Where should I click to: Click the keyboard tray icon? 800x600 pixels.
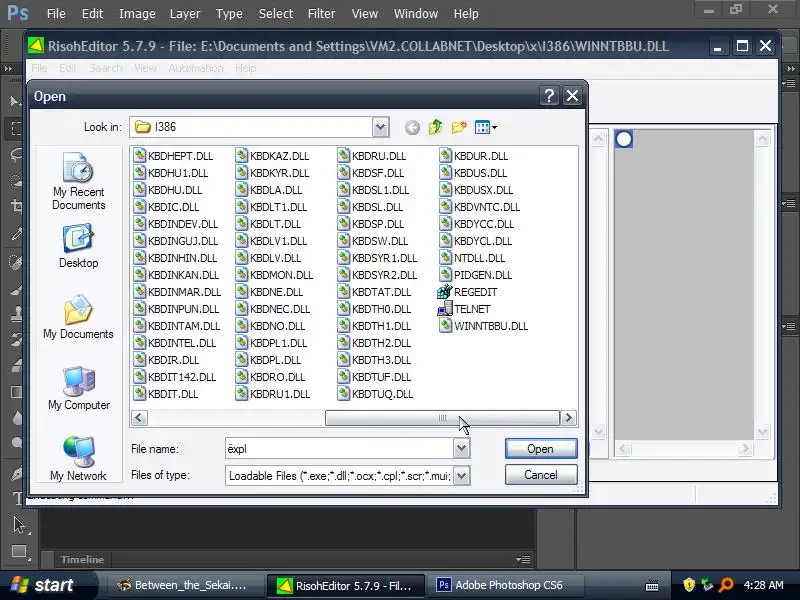tap(652, 586)
